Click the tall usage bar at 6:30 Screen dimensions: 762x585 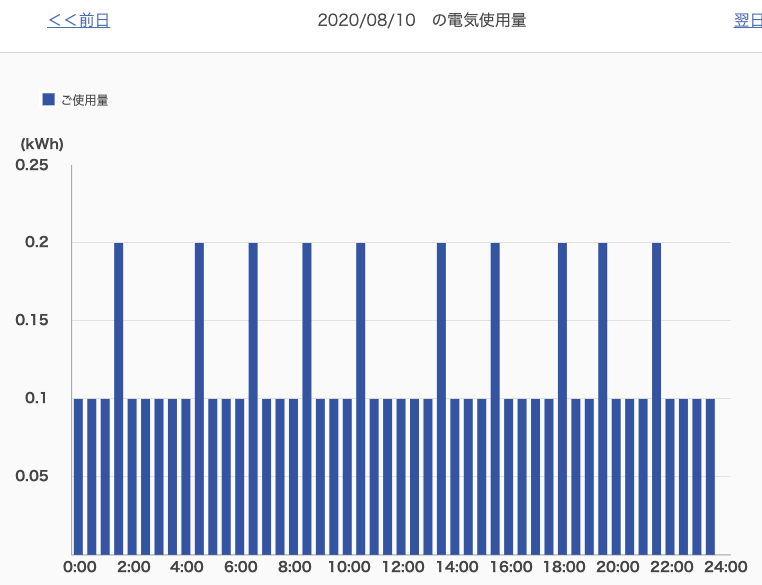tap(253, 398)
